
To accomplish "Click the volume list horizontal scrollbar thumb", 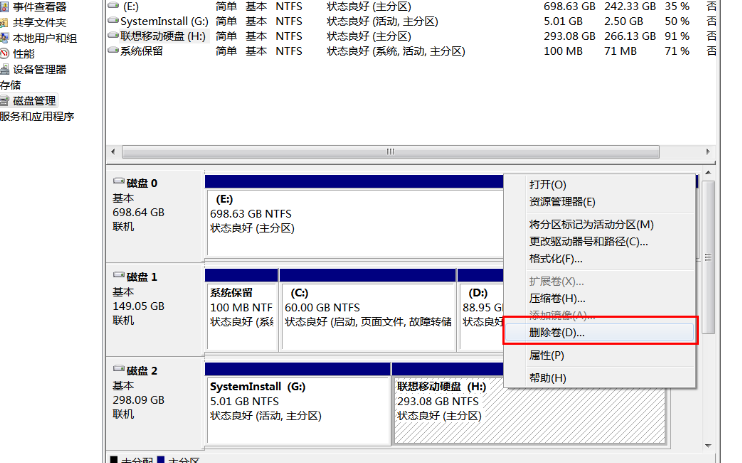I will click(x=390, y=151).
